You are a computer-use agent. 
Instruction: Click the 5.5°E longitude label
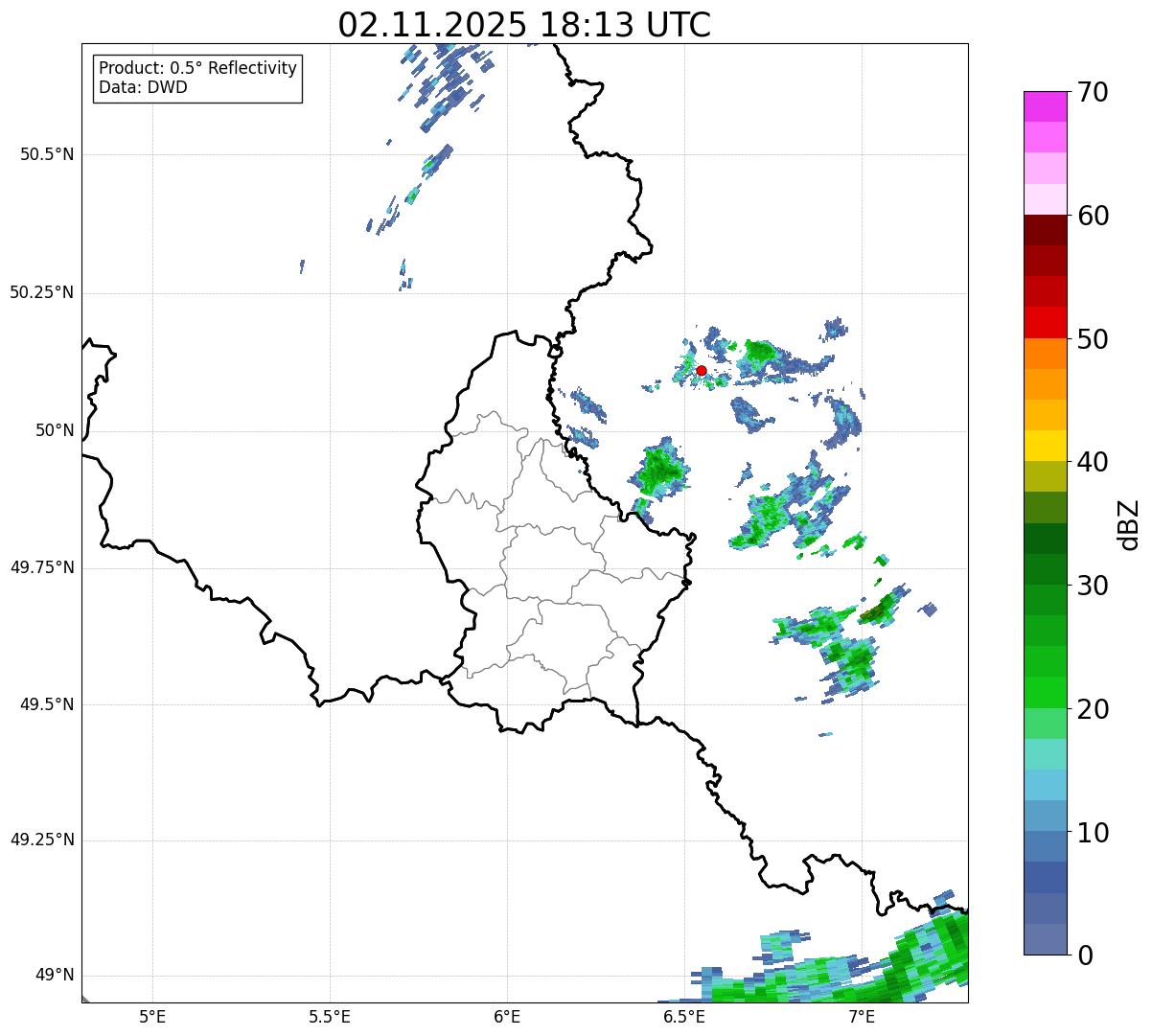(330, 1016)
